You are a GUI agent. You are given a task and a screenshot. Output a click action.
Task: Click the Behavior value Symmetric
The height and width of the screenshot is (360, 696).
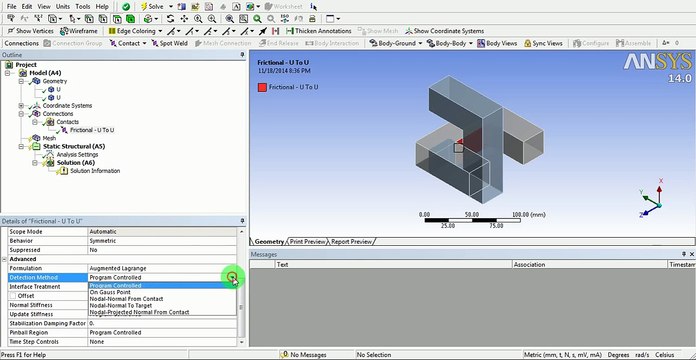162,241
